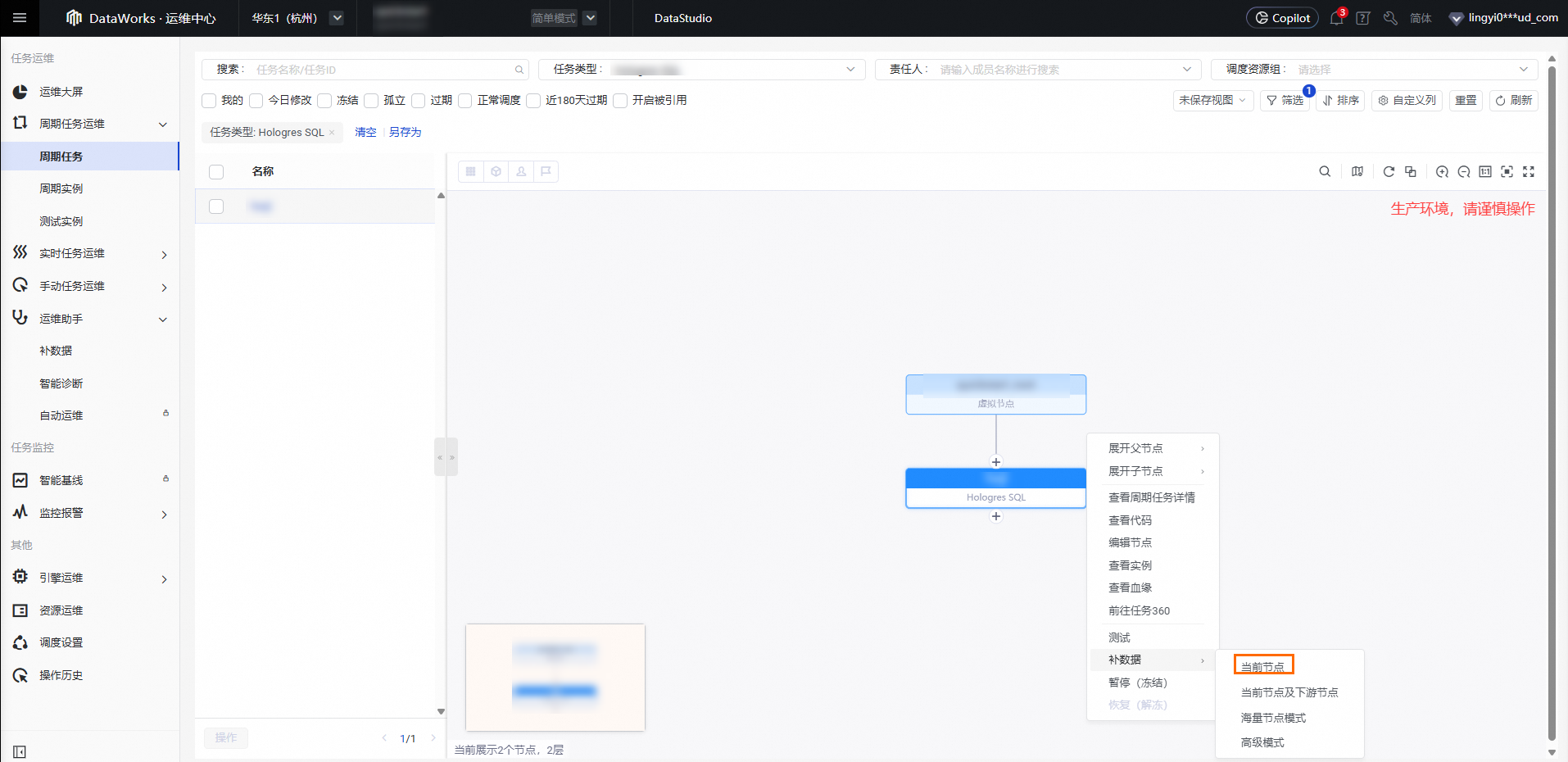Open the 任务类型 dropdown
The width and height of the screenshot is (1568, 762).
pos(702,70)
